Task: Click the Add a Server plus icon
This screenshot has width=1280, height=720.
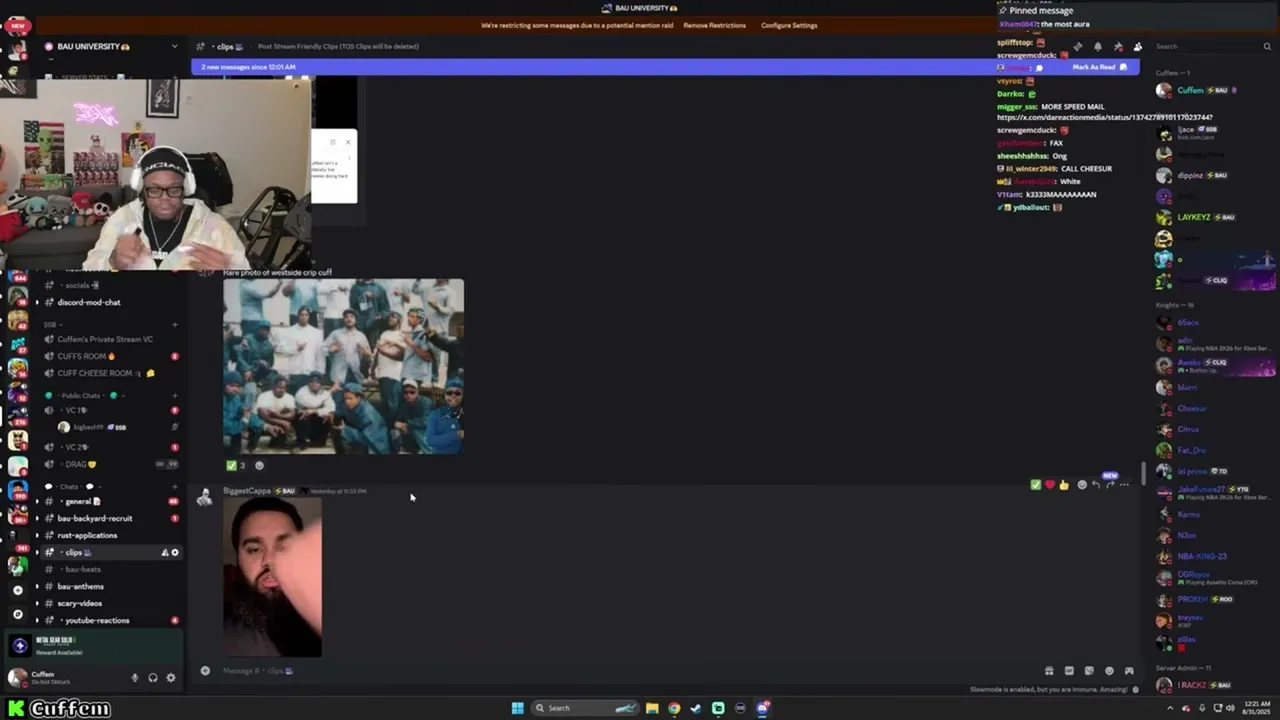Action: (x=17, y=590)
